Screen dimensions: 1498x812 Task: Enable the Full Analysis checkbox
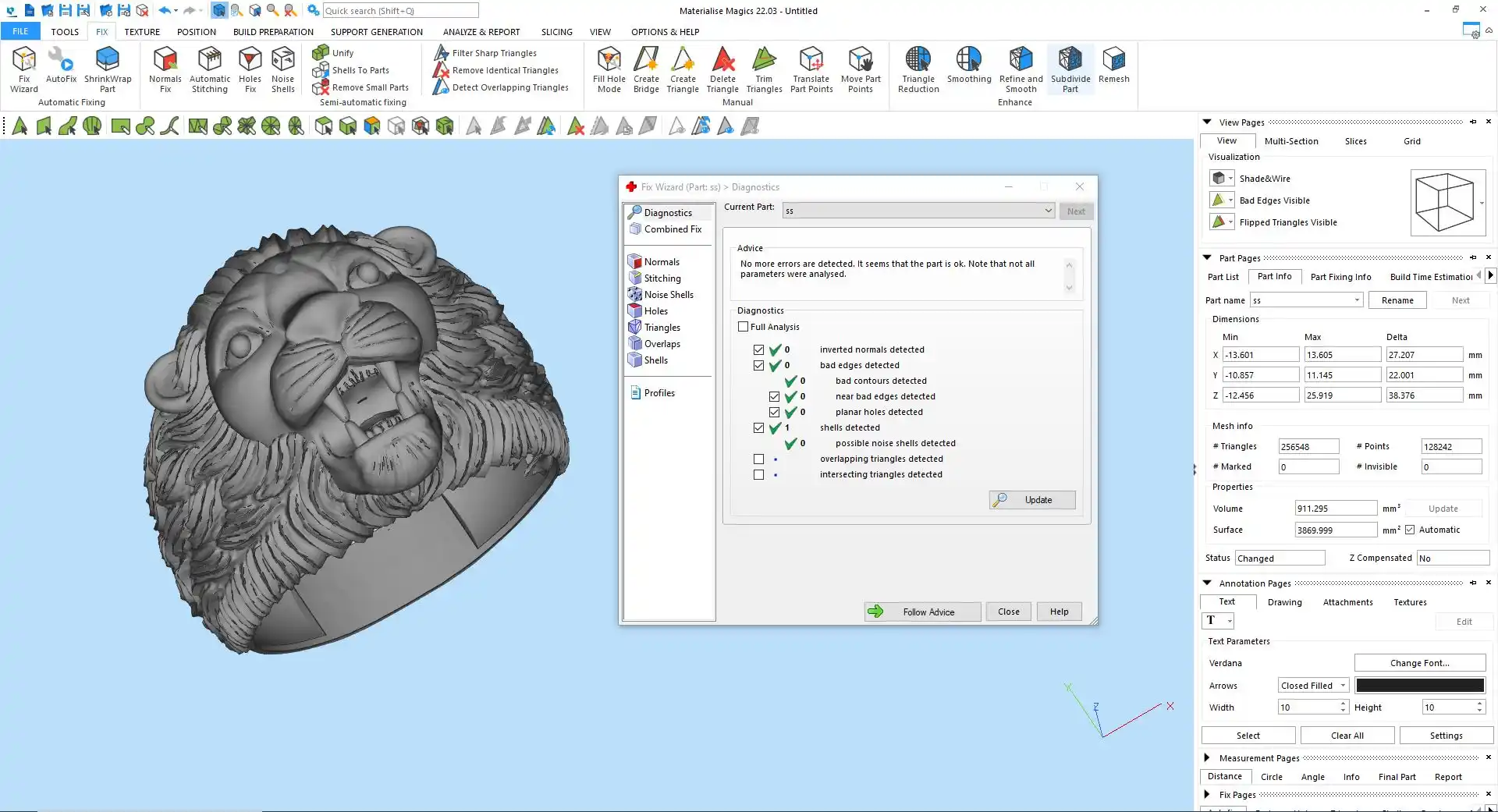(744, 327)
